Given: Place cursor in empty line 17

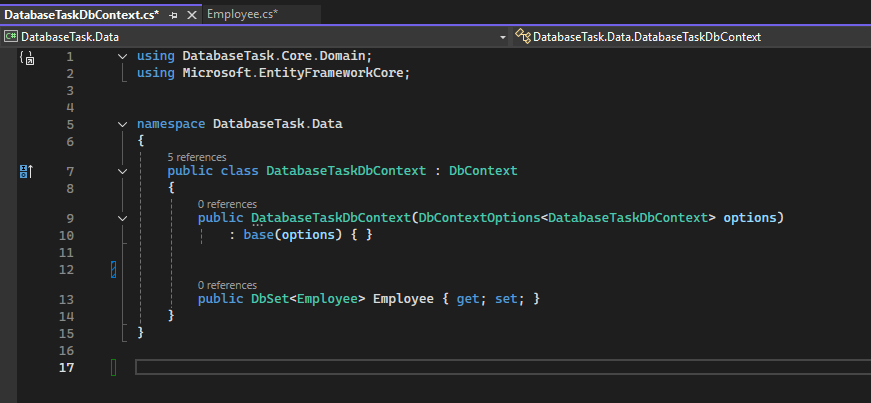Looking at the screenshot, I should tap(400, 368).
